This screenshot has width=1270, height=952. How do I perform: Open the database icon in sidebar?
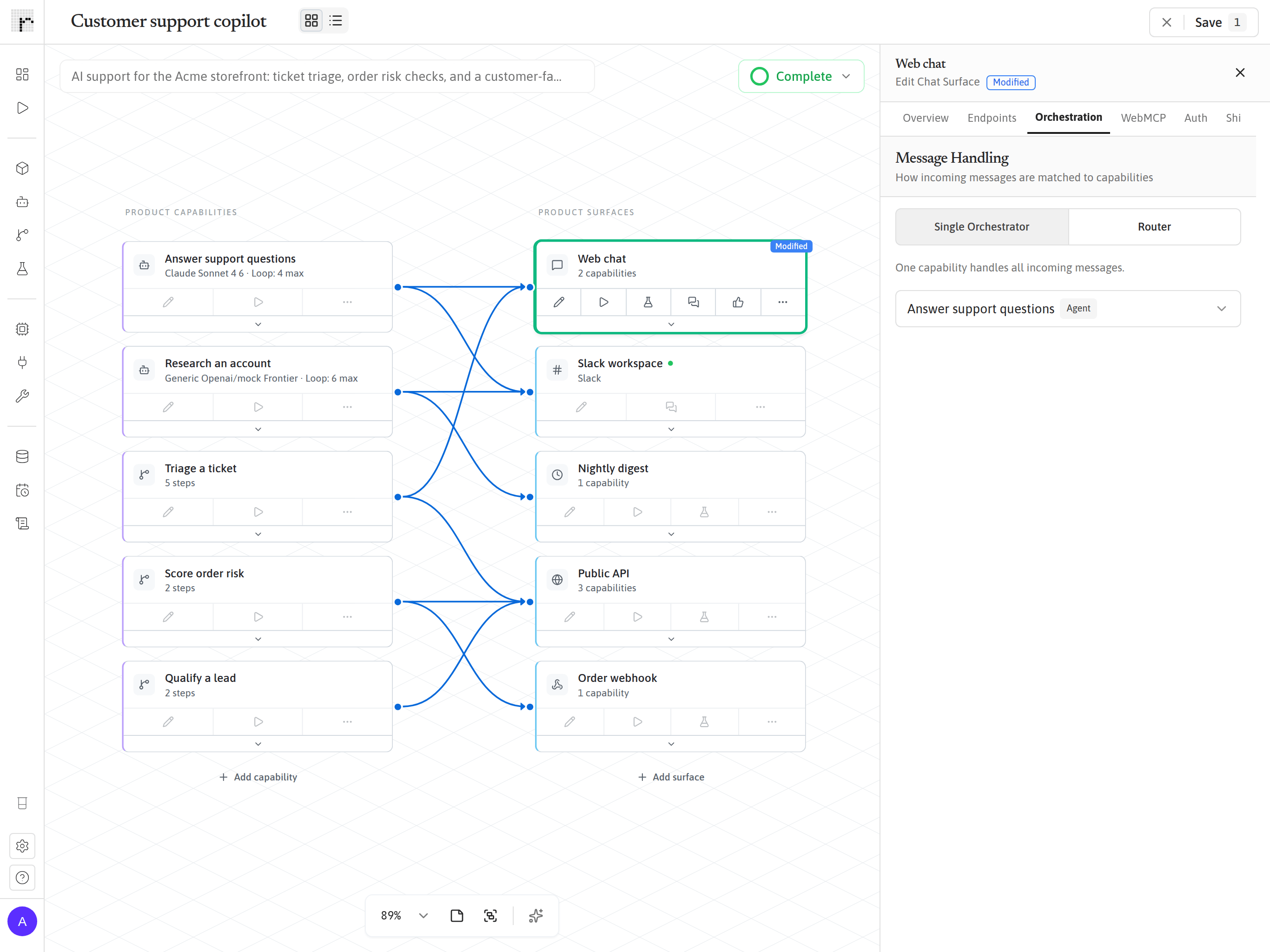click(22, 456)
